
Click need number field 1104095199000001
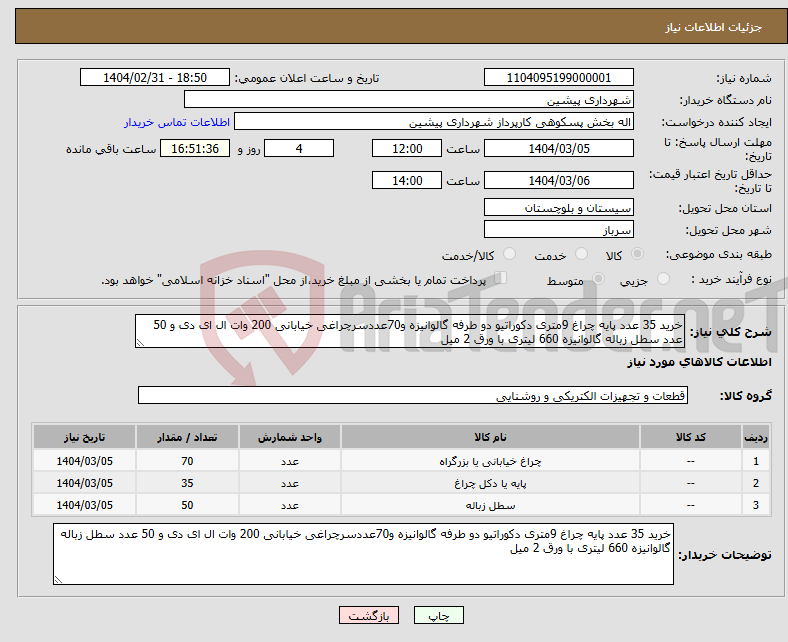pyautogui.click(x=558, y=77)
